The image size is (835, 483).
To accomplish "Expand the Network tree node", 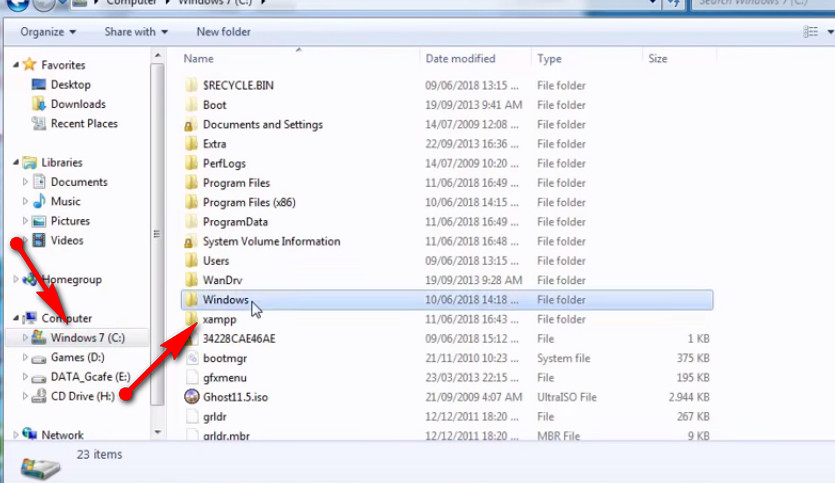I will (16, 435).
